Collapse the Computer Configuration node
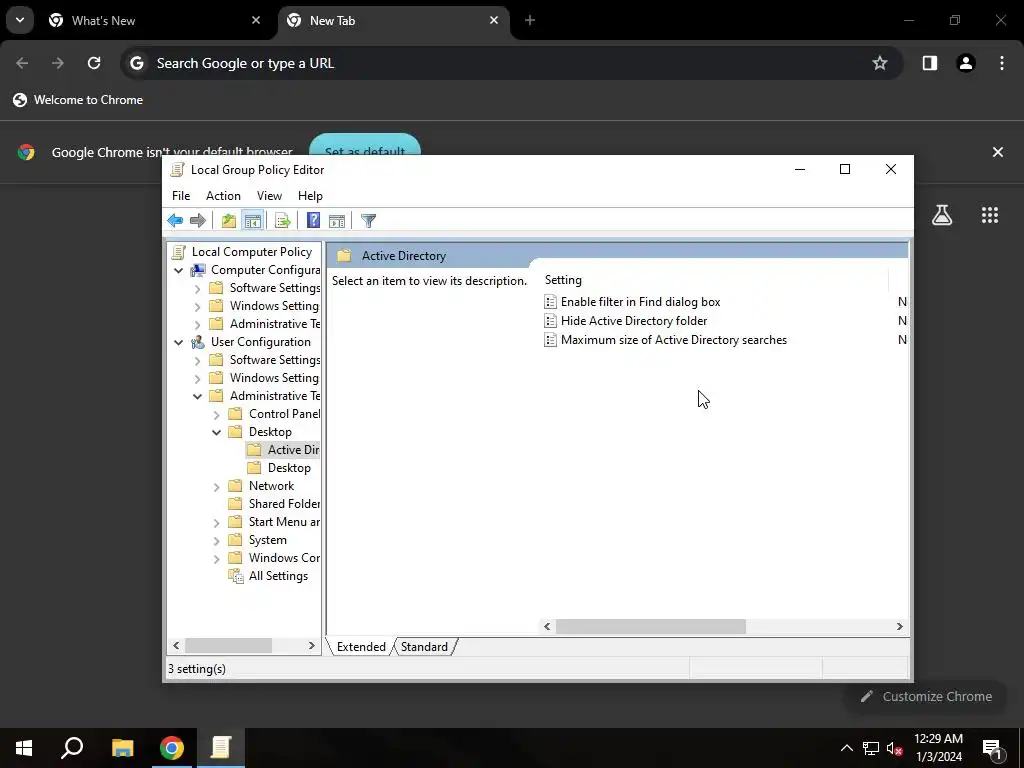 tap(178, 270)
